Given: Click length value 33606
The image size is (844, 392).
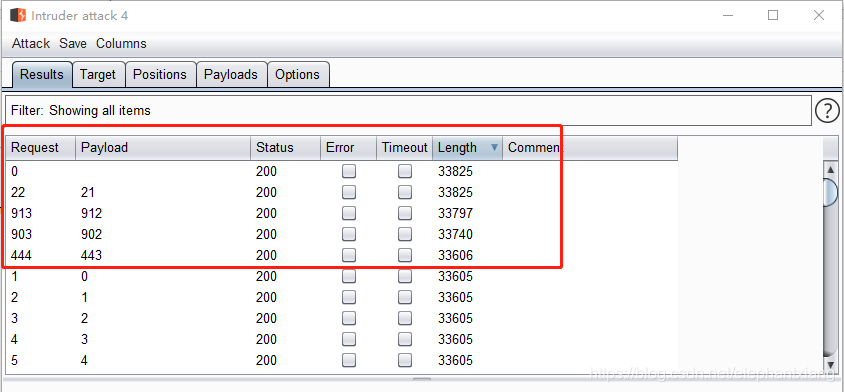Looking at the screenshot, I should click(x=455, y=256).
